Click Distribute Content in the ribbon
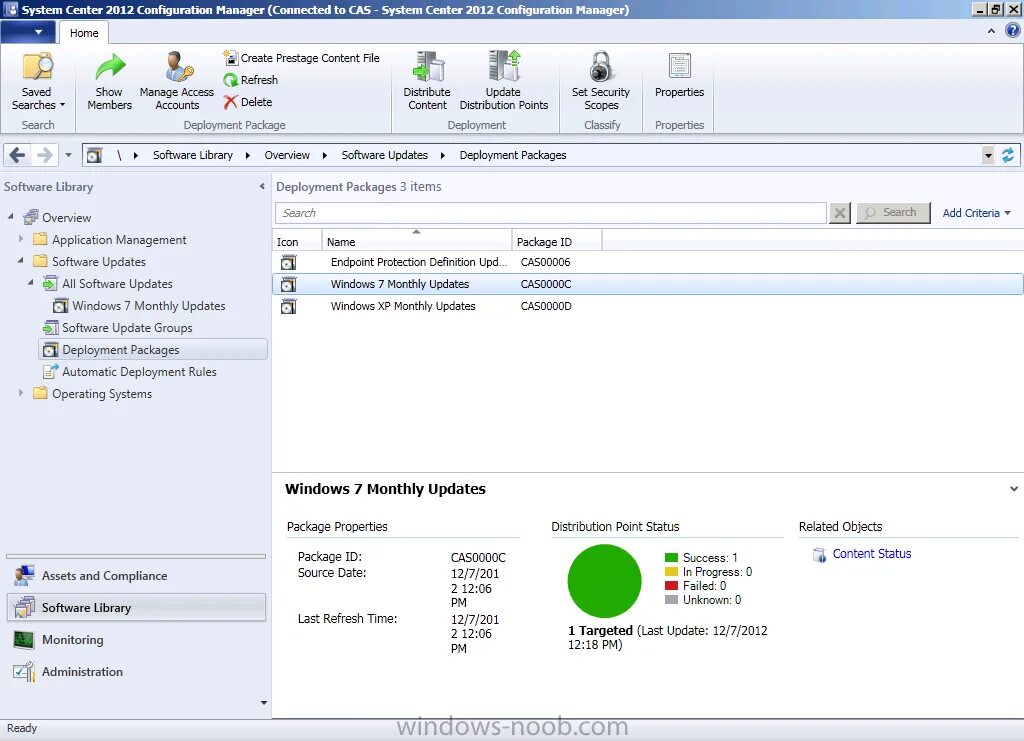Viewport: 1024px width, 741px height. click(x=427, y=82)
